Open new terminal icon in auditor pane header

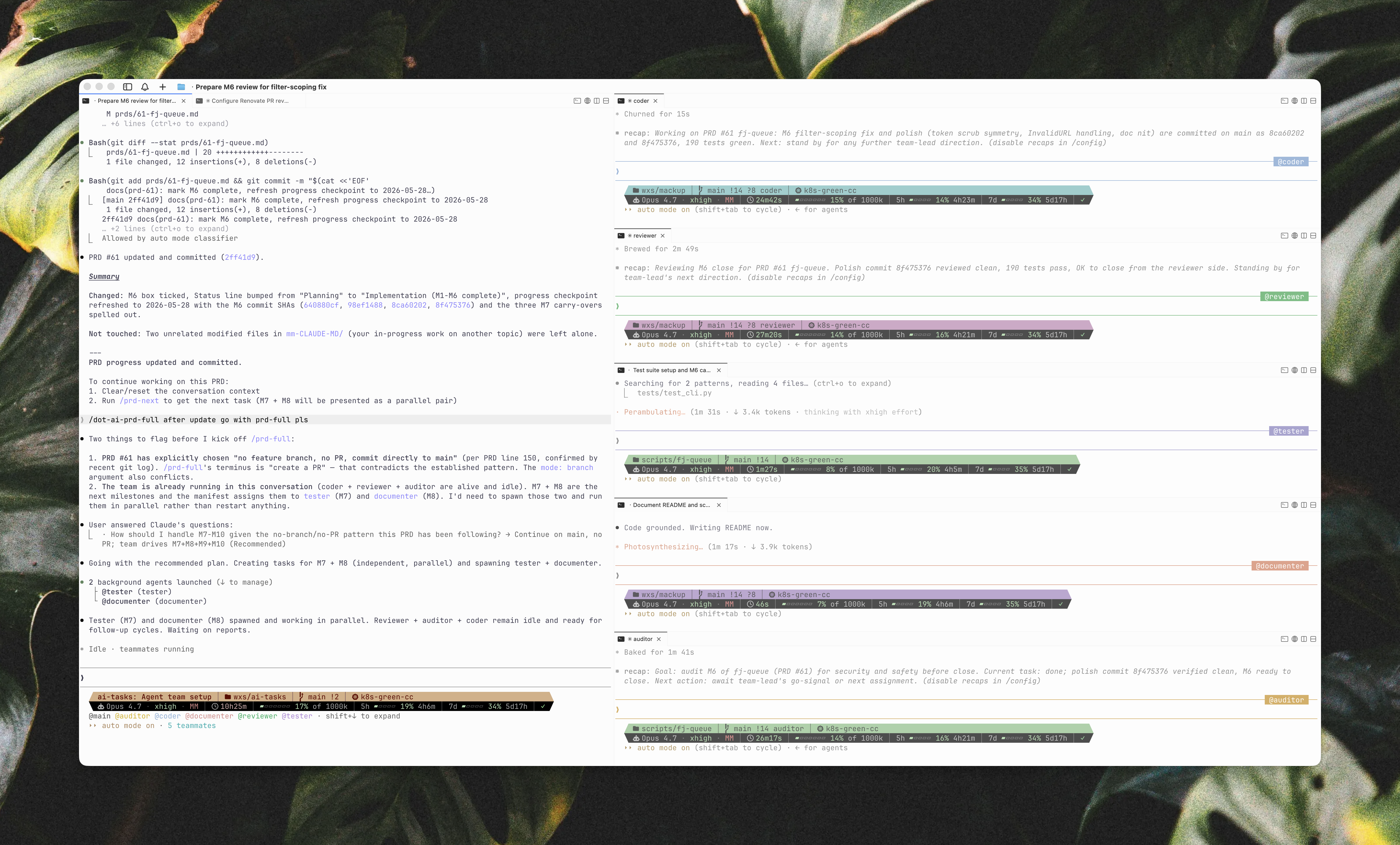pos(1284,639)
